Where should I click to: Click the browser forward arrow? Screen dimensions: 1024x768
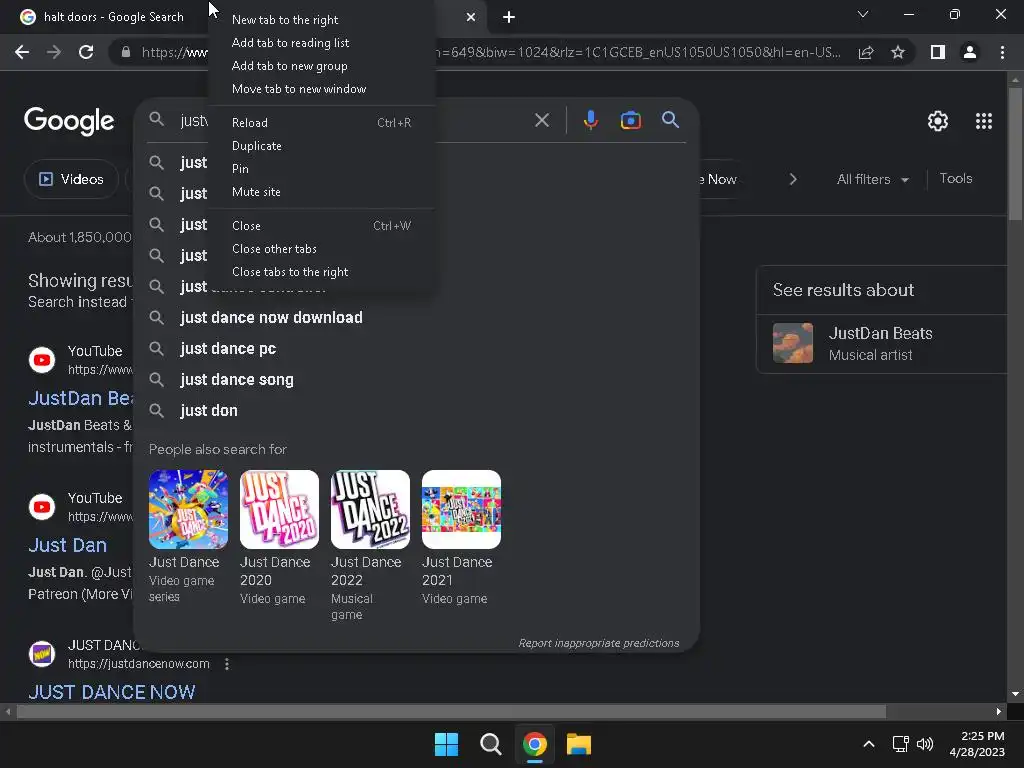click(x=54, y=52)
